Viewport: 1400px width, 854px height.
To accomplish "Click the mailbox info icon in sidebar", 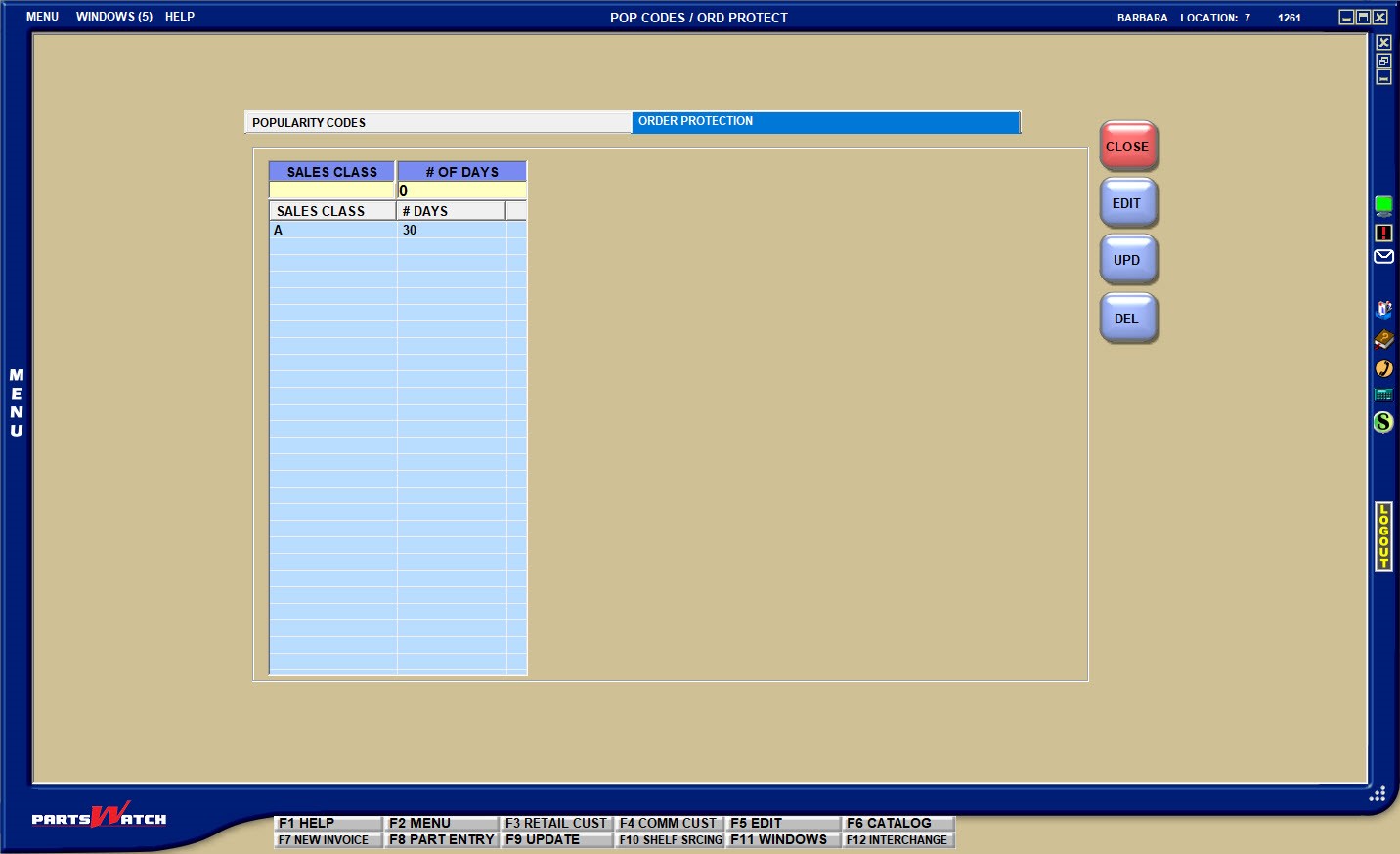I will [1383, 310].
